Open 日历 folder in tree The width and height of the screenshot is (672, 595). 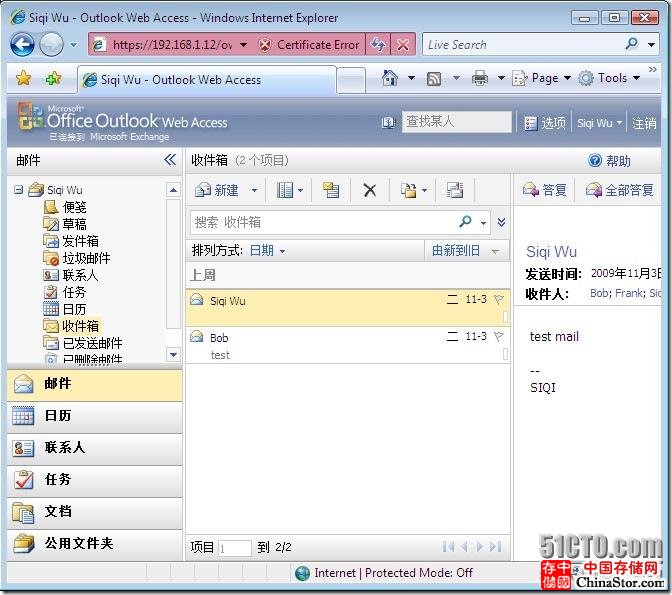[65, 309]
